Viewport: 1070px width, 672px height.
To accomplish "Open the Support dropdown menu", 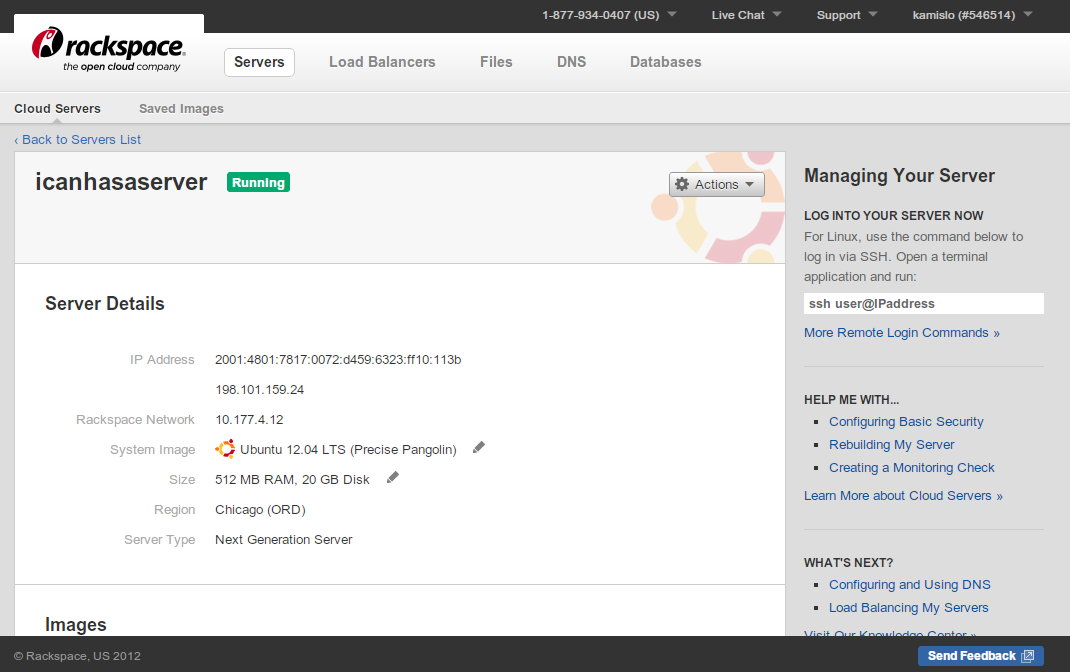I will coord(847,15).
